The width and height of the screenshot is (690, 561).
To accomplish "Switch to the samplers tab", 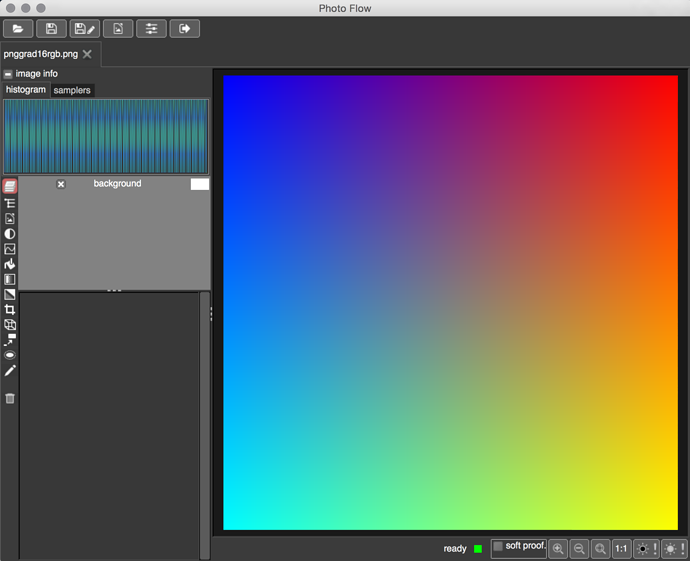I will pos(72,90).
